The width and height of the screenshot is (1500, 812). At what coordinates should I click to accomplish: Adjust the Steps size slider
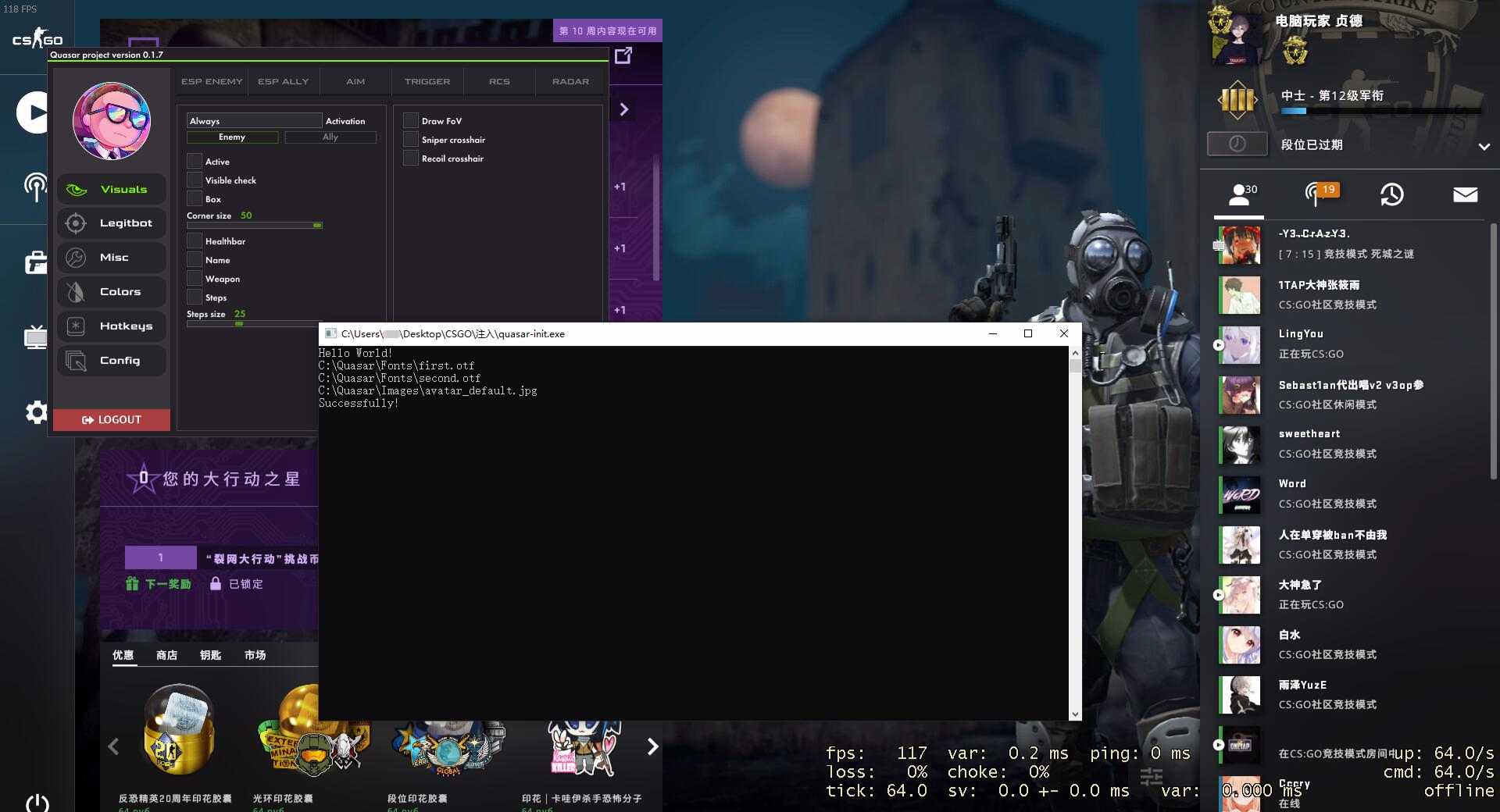click(254, 323)
